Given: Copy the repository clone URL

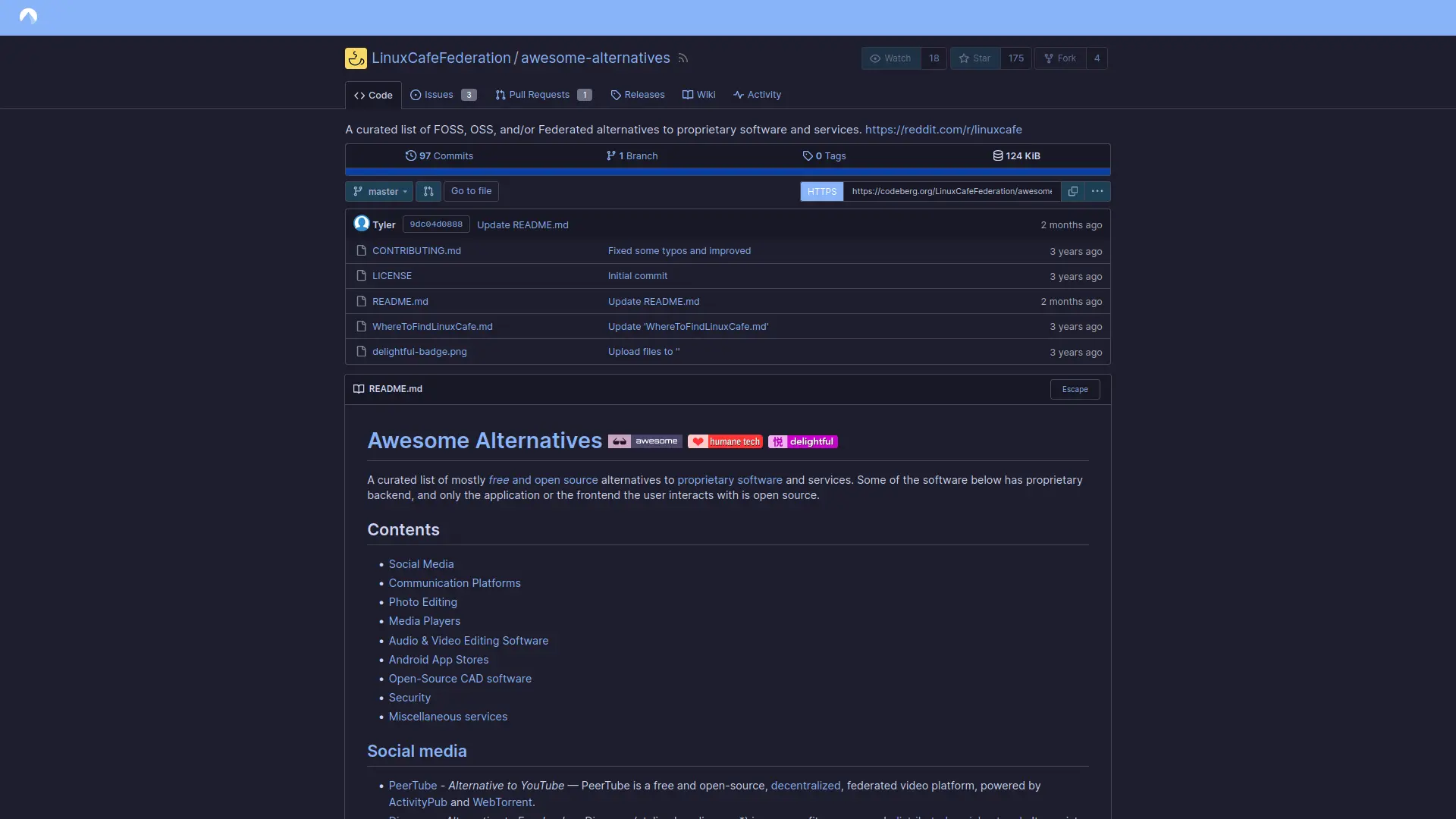Looking at the screenshot, I should tap(1073, 191).
